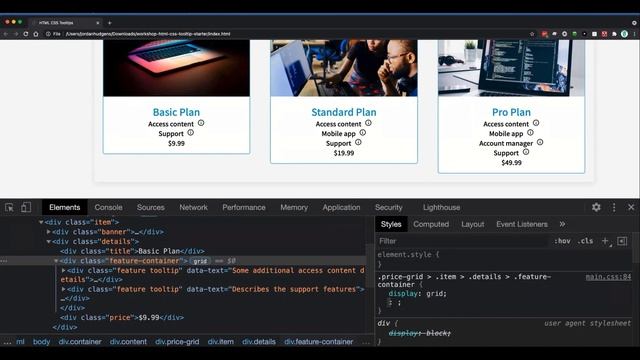Viewport: 640px width, 360px height.
Task: Select div.container in breadcrumb
Action: 80,342
